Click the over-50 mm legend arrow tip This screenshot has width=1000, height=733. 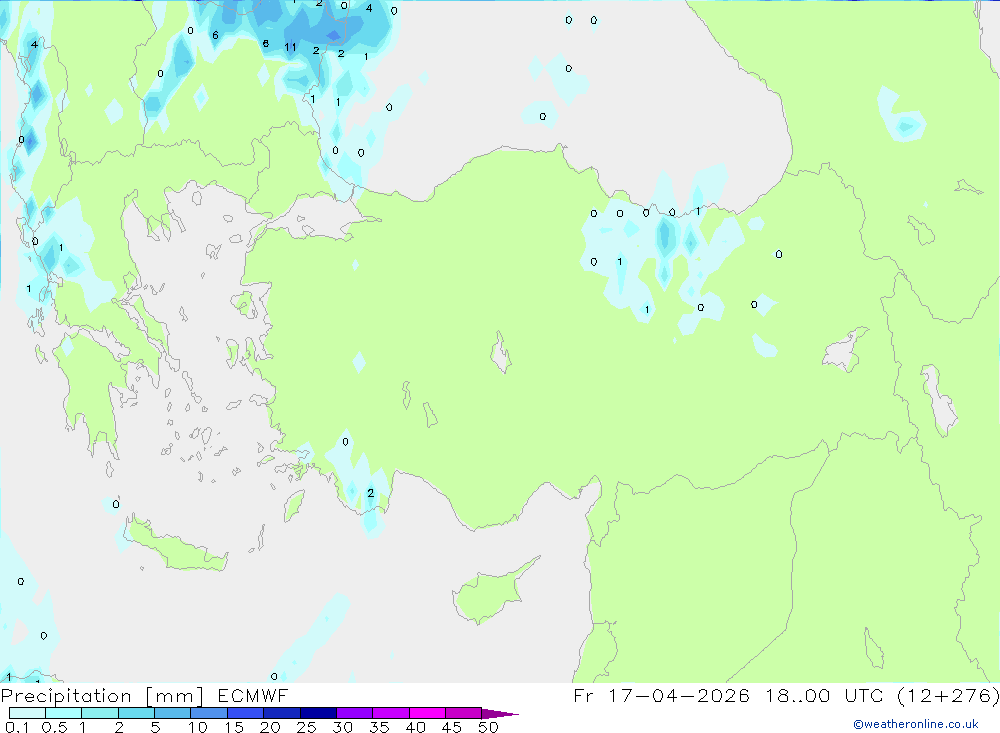coord(499,714)
